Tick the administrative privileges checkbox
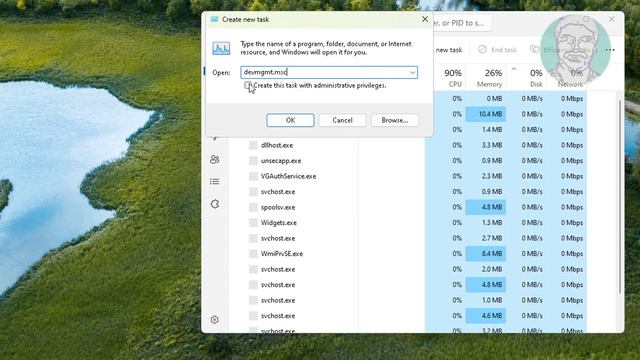The image size is (640, 360). (247, 85)
